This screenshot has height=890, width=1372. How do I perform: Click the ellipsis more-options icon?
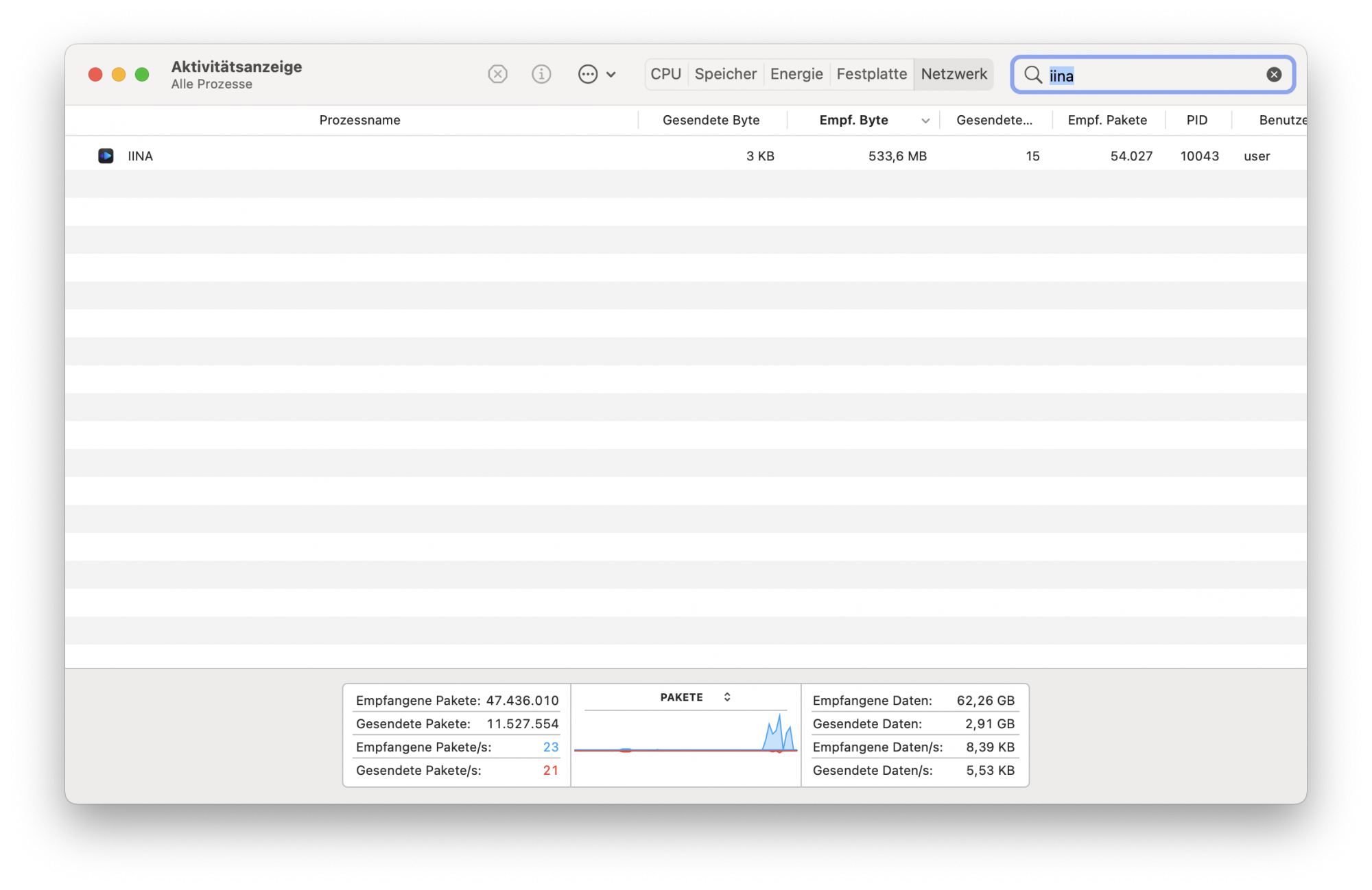coord(588,74)
